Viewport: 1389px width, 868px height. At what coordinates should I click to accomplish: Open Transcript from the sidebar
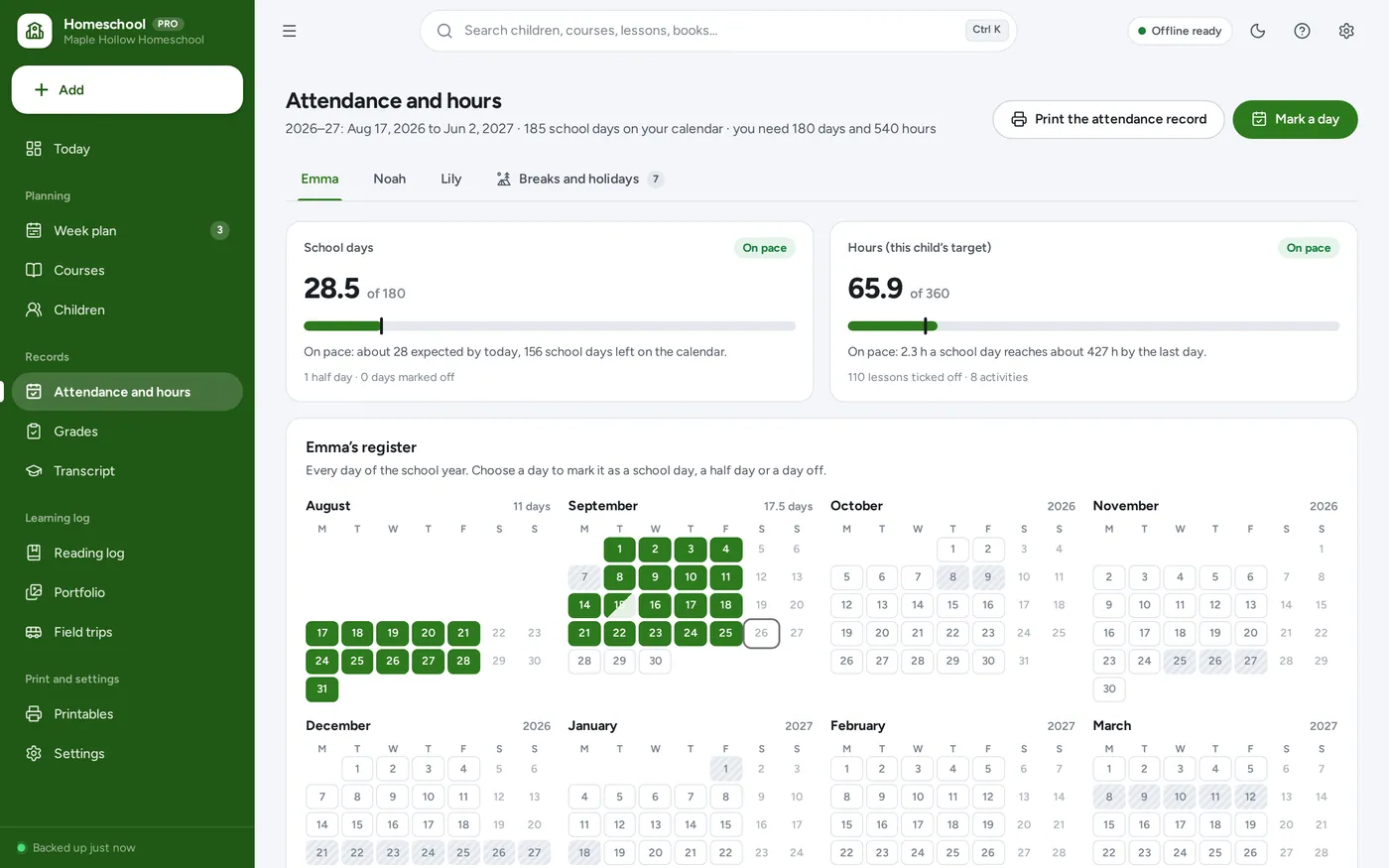[127, 471]
